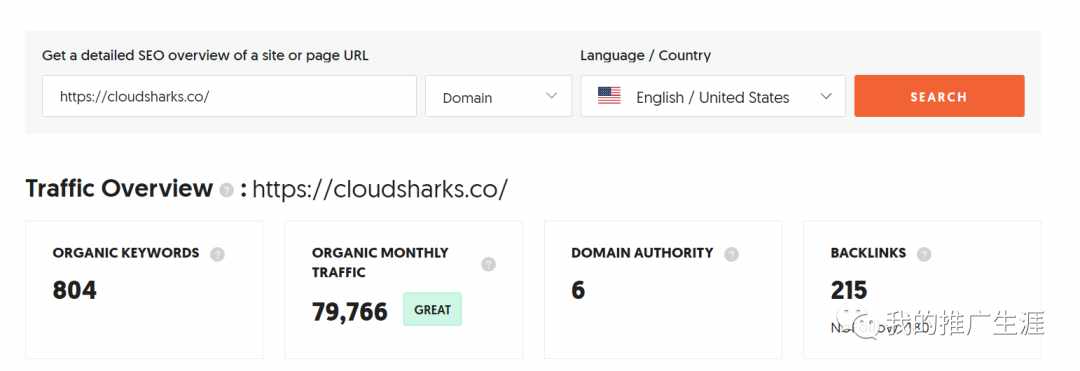1080x371 pixels.
Task: Click the 79,766 monthly traffic value
Action: point(350,312)
